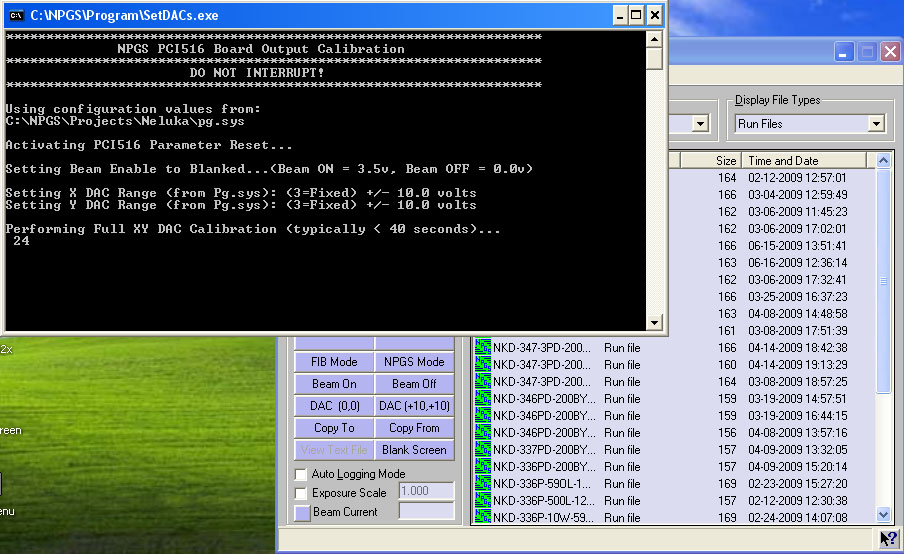Click the DAC (+10,+10) button

414,406
